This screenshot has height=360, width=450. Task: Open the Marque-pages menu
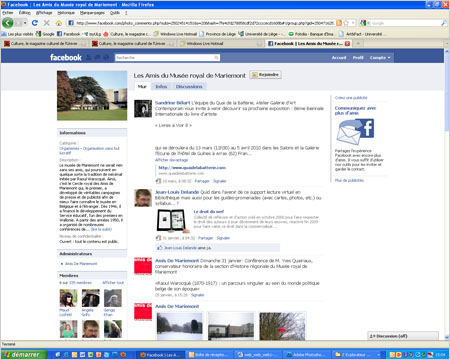(92, 13)
